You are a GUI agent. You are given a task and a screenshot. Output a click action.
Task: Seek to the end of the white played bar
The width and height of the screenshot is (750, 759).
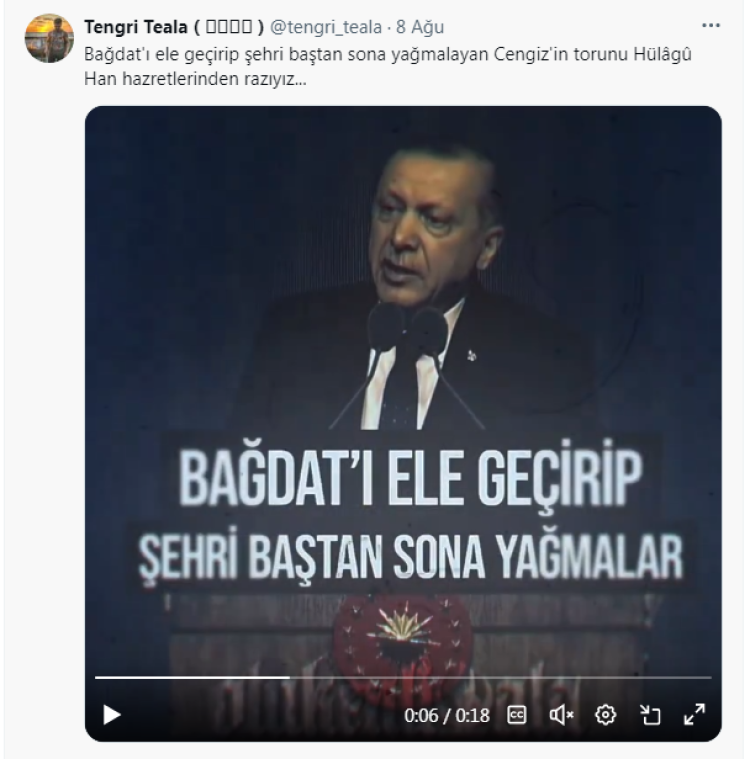[289, 677]
